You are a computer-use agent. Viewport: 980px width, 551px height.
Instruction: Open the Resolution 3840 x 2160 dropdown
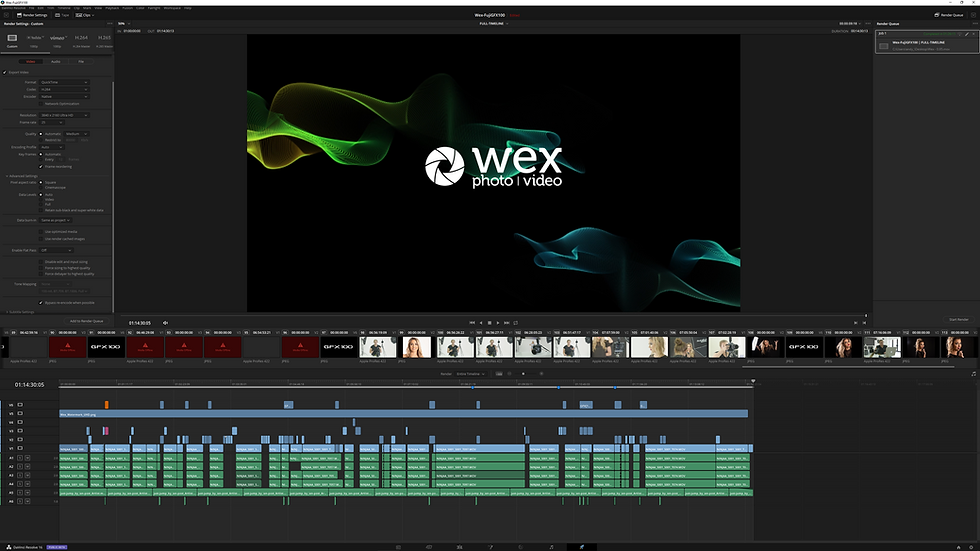64,116
